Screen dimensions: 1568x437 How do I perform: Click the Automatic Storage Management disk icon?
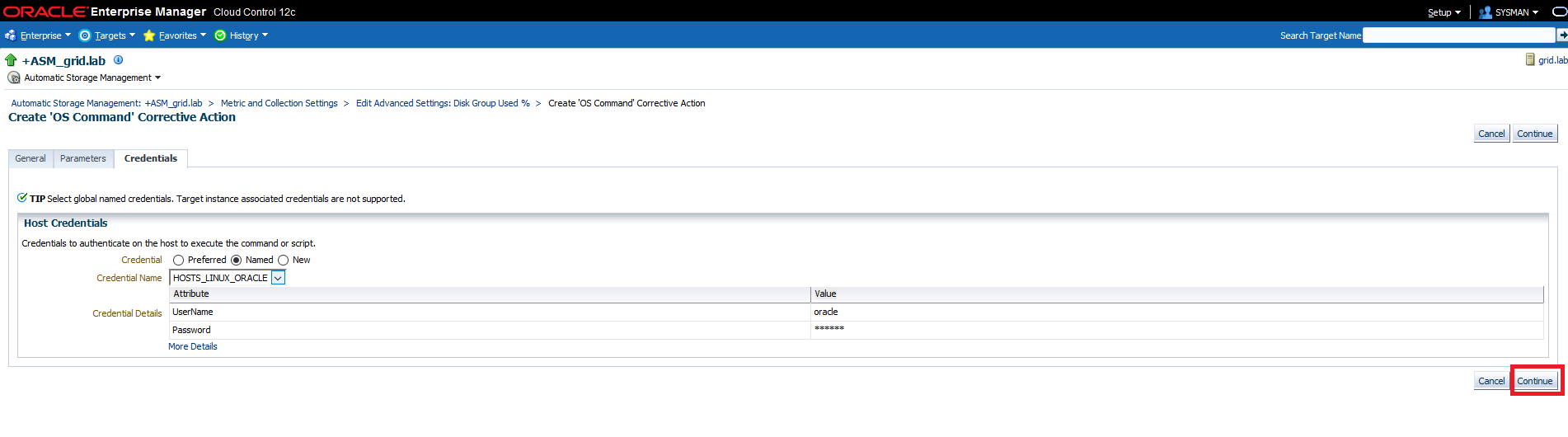tap(14, 78)
